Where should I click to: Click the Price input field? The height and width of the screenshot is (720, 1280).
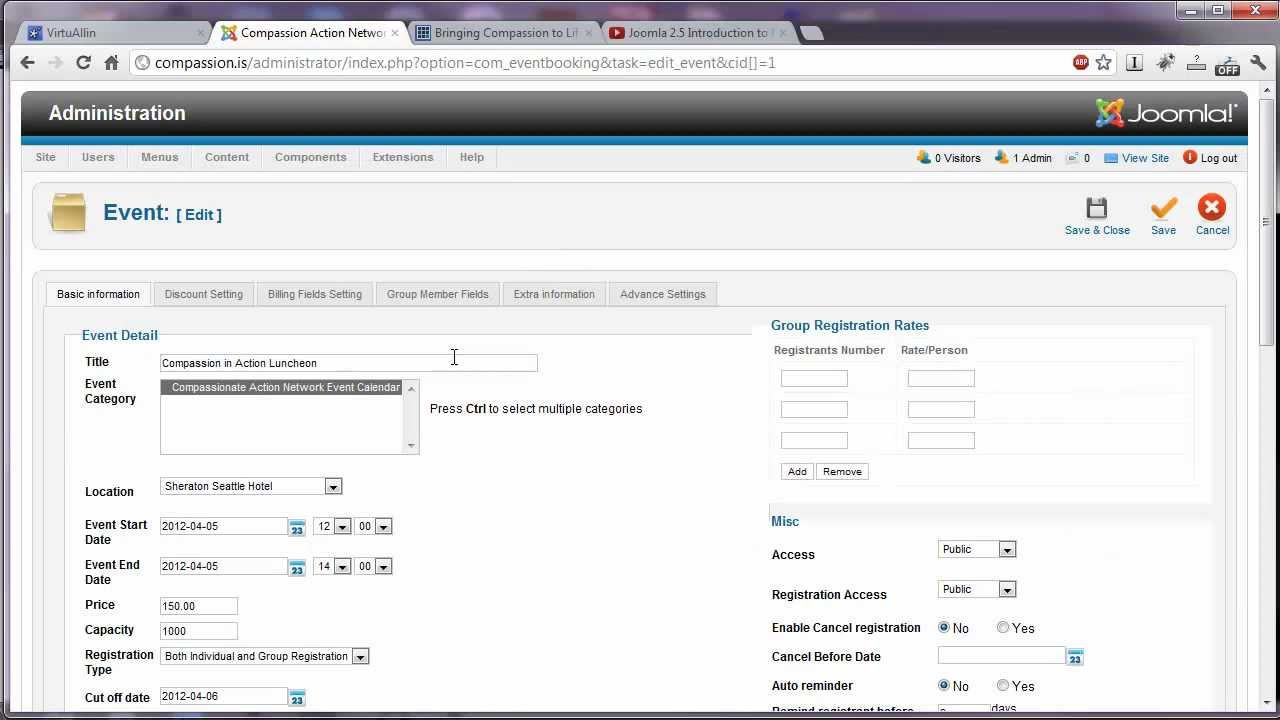click(199, 606)
